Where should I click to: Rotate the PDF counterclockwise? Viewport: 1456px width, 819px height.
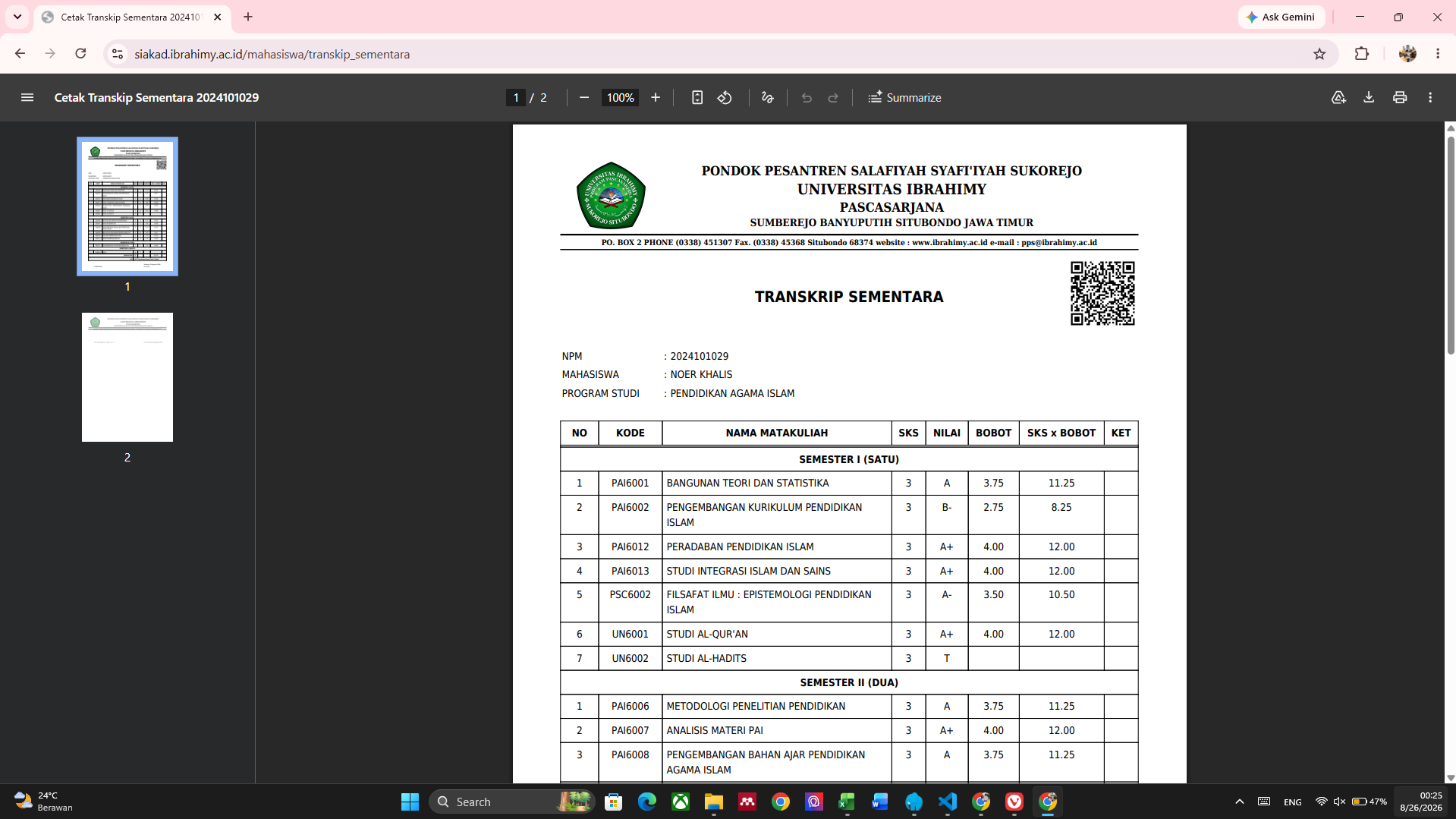click(x=725, y=97)
